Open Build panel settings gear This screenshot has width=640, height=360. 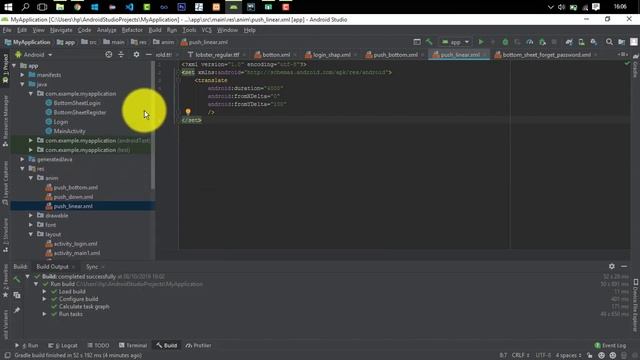click(x=611, y=266)
